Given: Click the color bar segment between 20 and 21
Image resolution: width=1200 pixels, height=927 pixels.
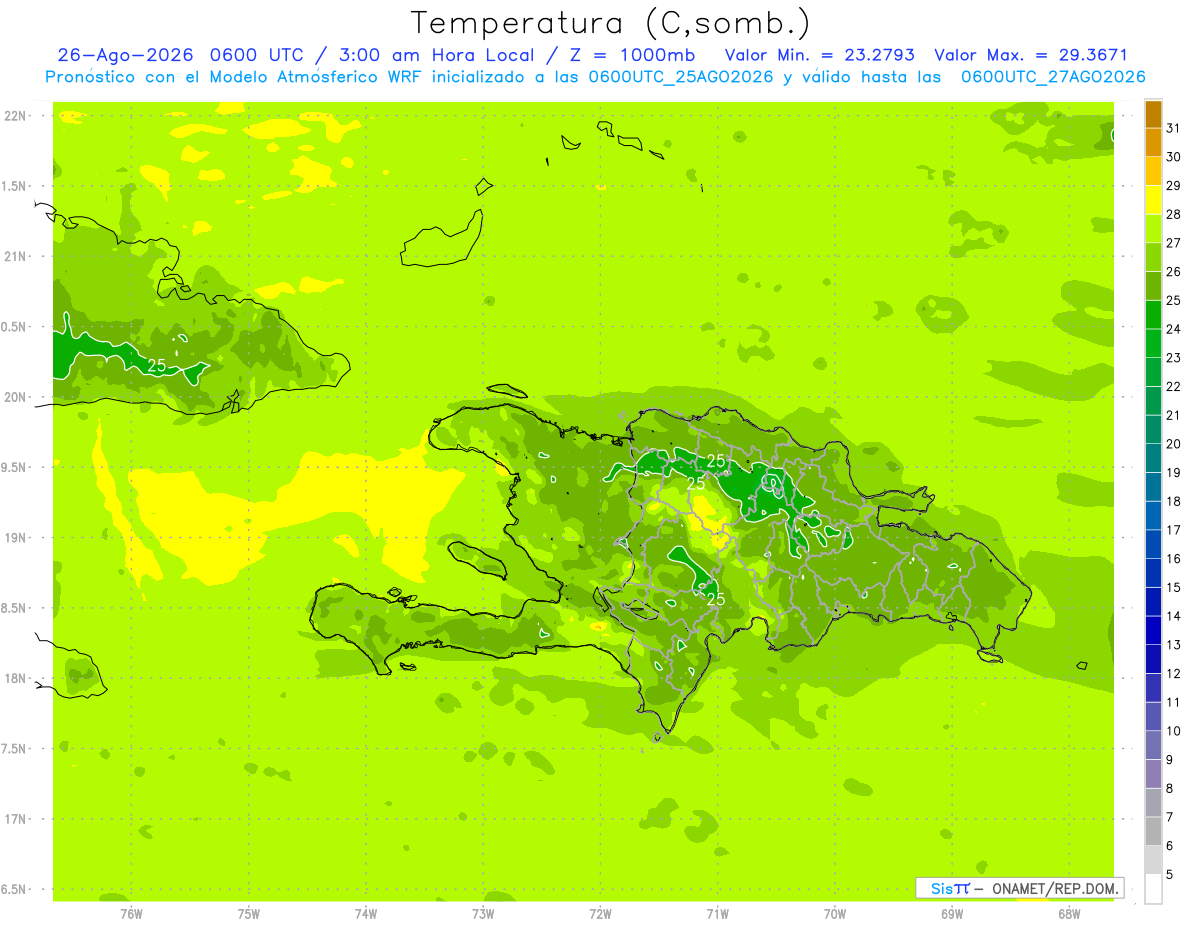Looking at the screenshot, I should [x=1153, y=430].
